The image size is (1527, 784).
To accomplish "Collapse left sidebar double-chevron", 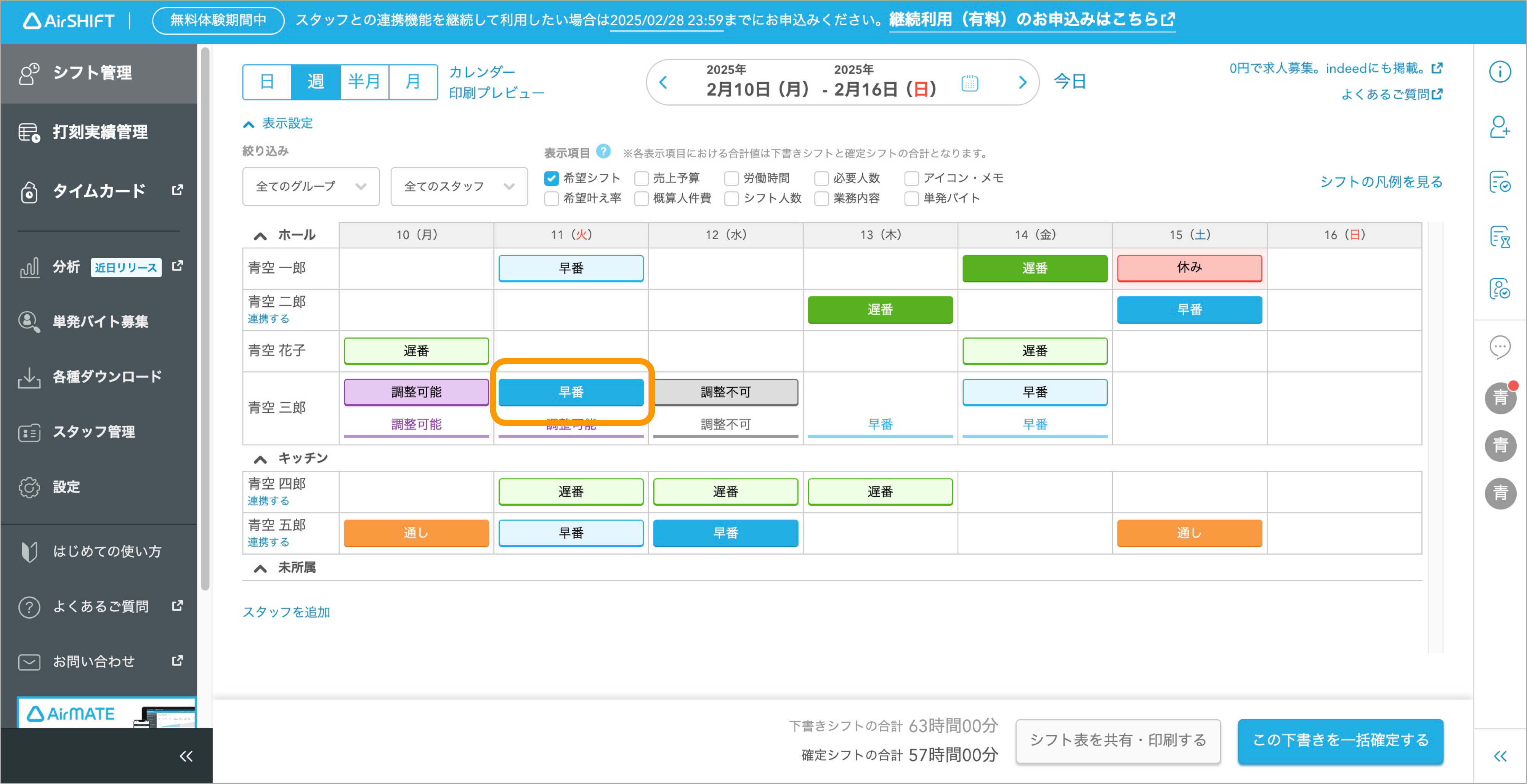I will coord(186,755).
